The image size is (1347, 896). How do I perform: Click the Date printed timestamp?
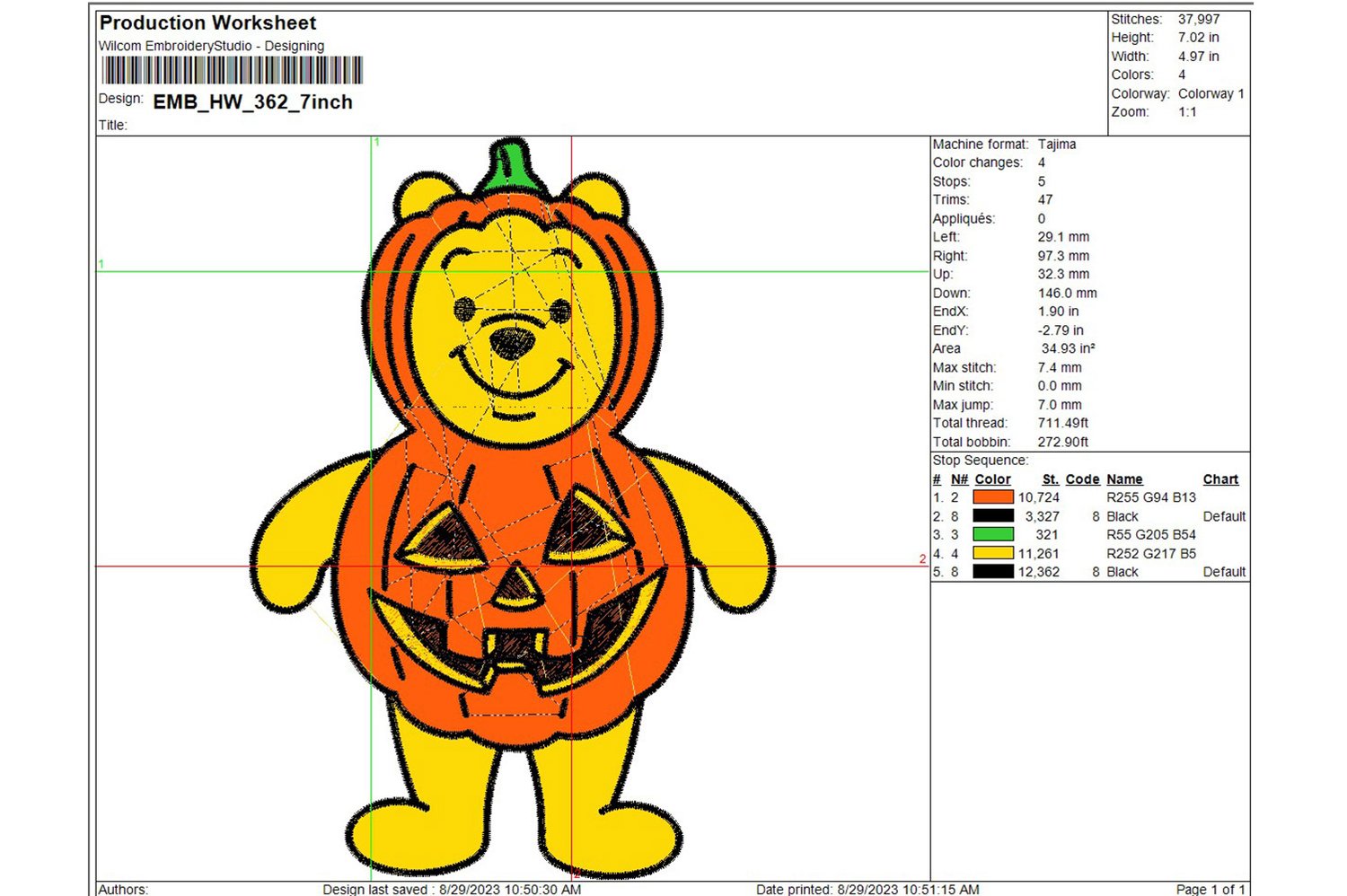point(867,890)
